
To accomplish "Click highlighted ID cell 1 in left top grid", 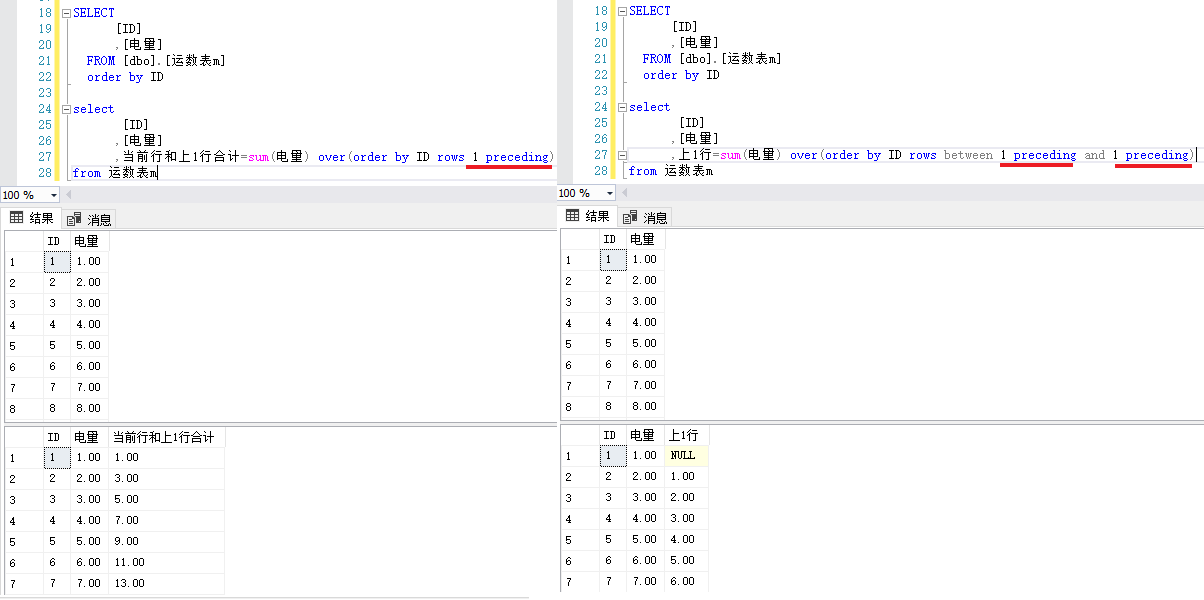I will [56, 261].
